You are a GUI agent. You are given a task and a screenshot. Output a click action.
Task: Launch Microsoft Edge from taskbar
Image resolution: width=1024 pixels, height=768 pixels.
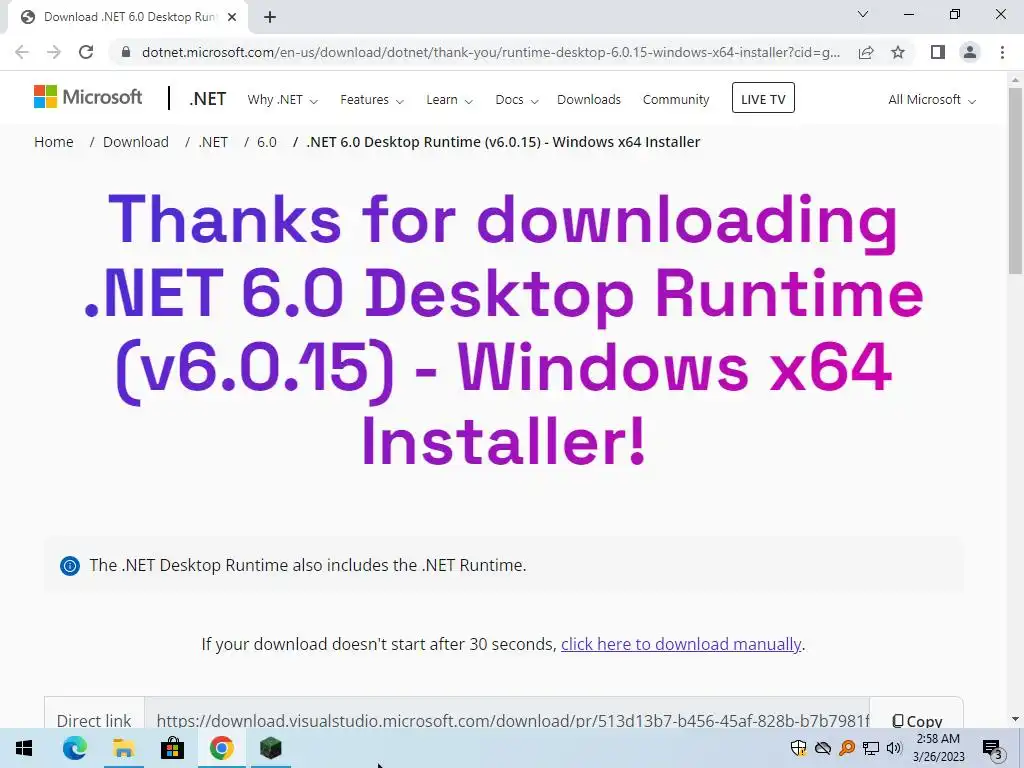click(x=74, y=748)
